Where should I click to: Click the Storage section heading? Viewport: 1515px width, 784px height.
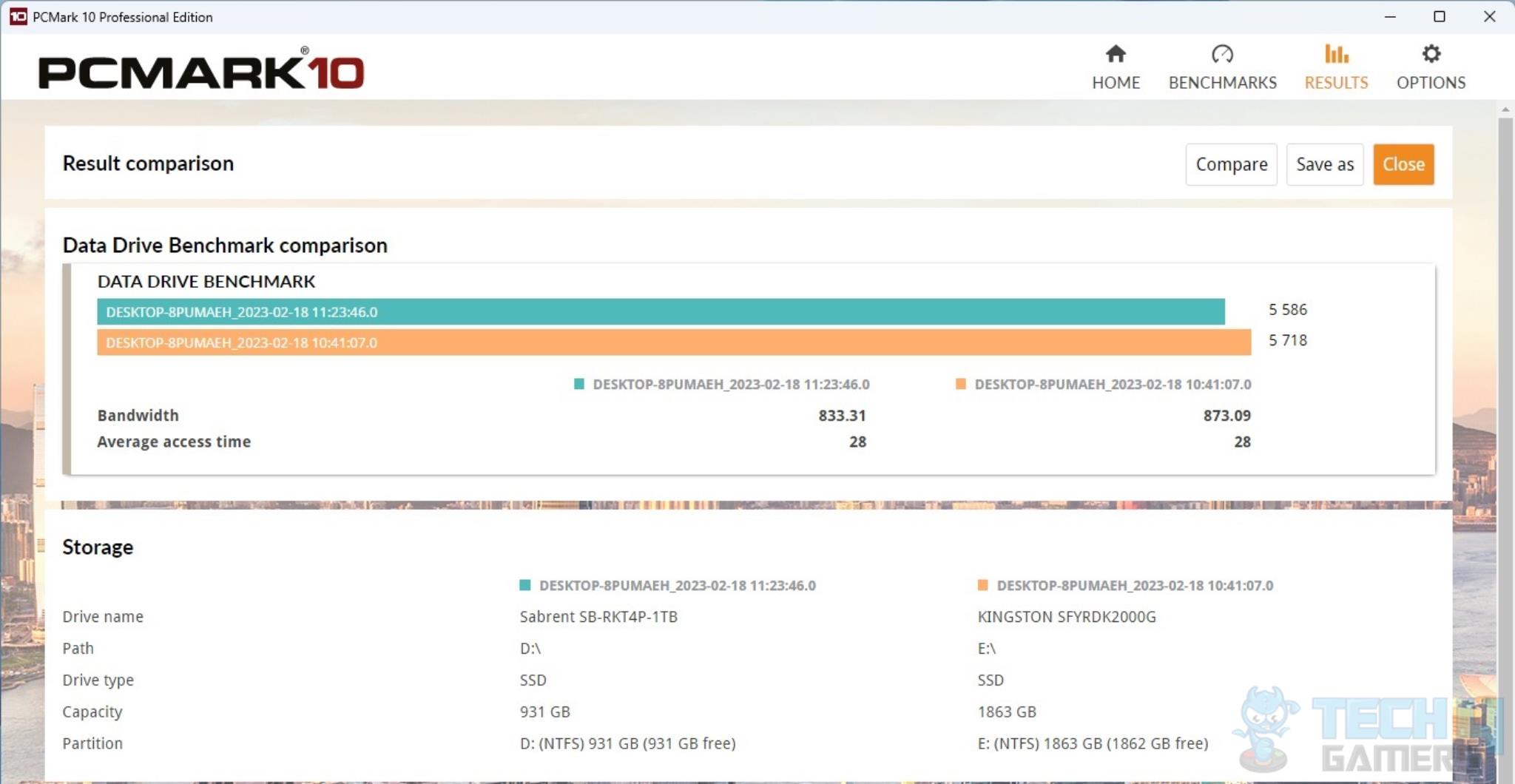pyautogui.click(x=98, y=547)
